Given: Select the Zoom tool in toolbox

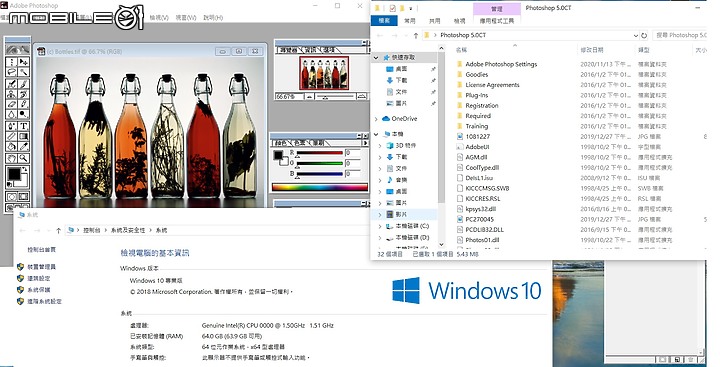Looking at the screenshot, I should (23, 158).
